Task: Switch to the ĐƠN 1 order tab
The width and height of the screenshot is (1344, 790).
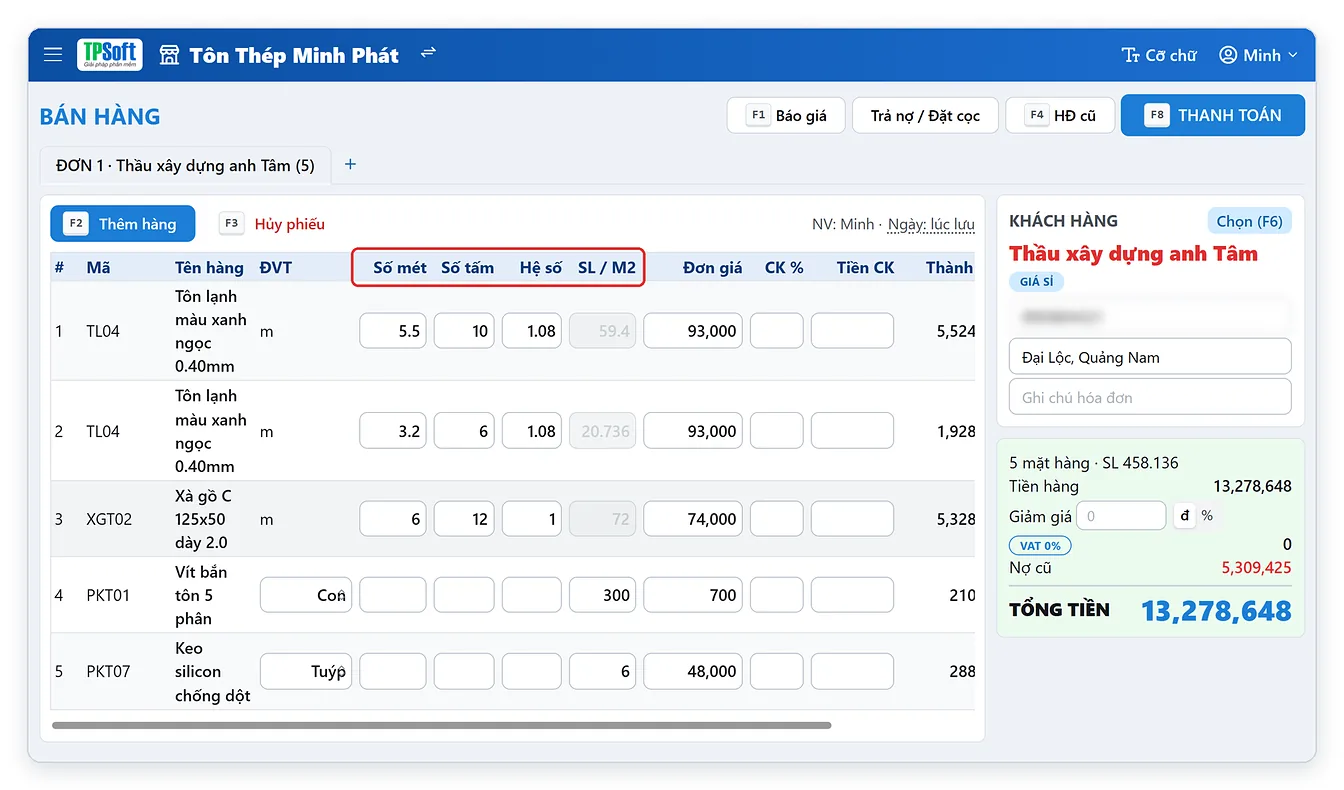Action: point(185,166)
